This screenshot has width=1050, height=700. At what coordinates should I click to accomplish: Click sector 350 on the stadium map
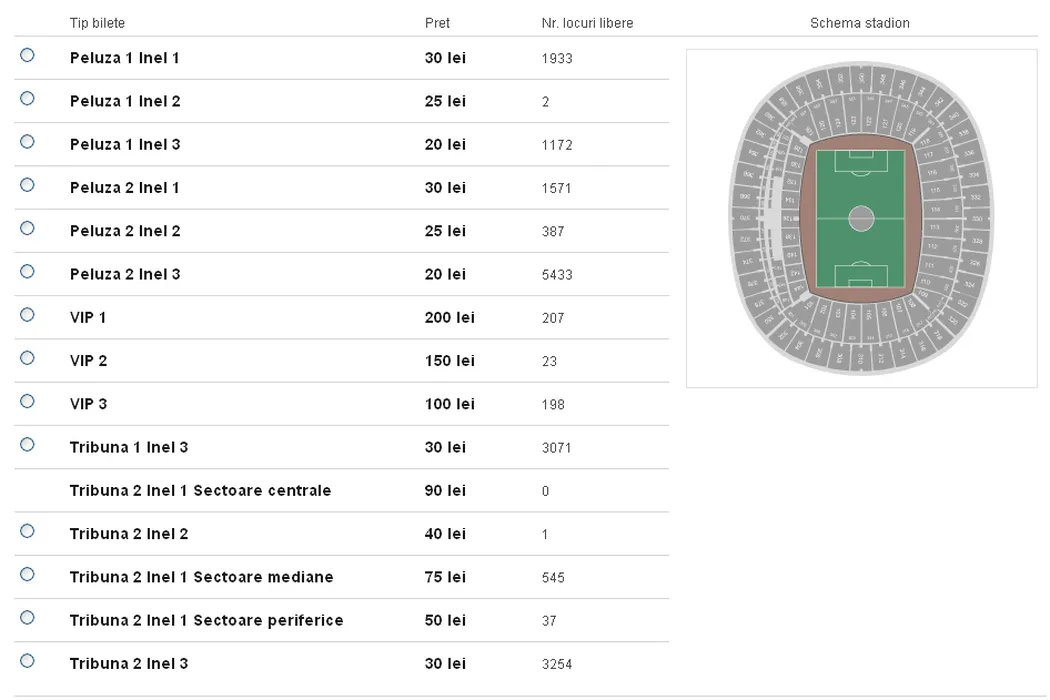pyautogui.click(x=863, y=76)
